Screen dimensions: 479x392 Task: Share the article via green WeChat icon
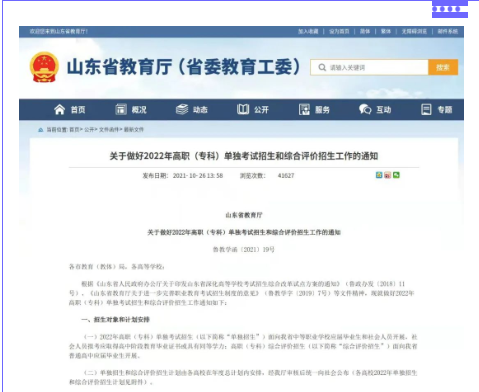pos(396,175)
